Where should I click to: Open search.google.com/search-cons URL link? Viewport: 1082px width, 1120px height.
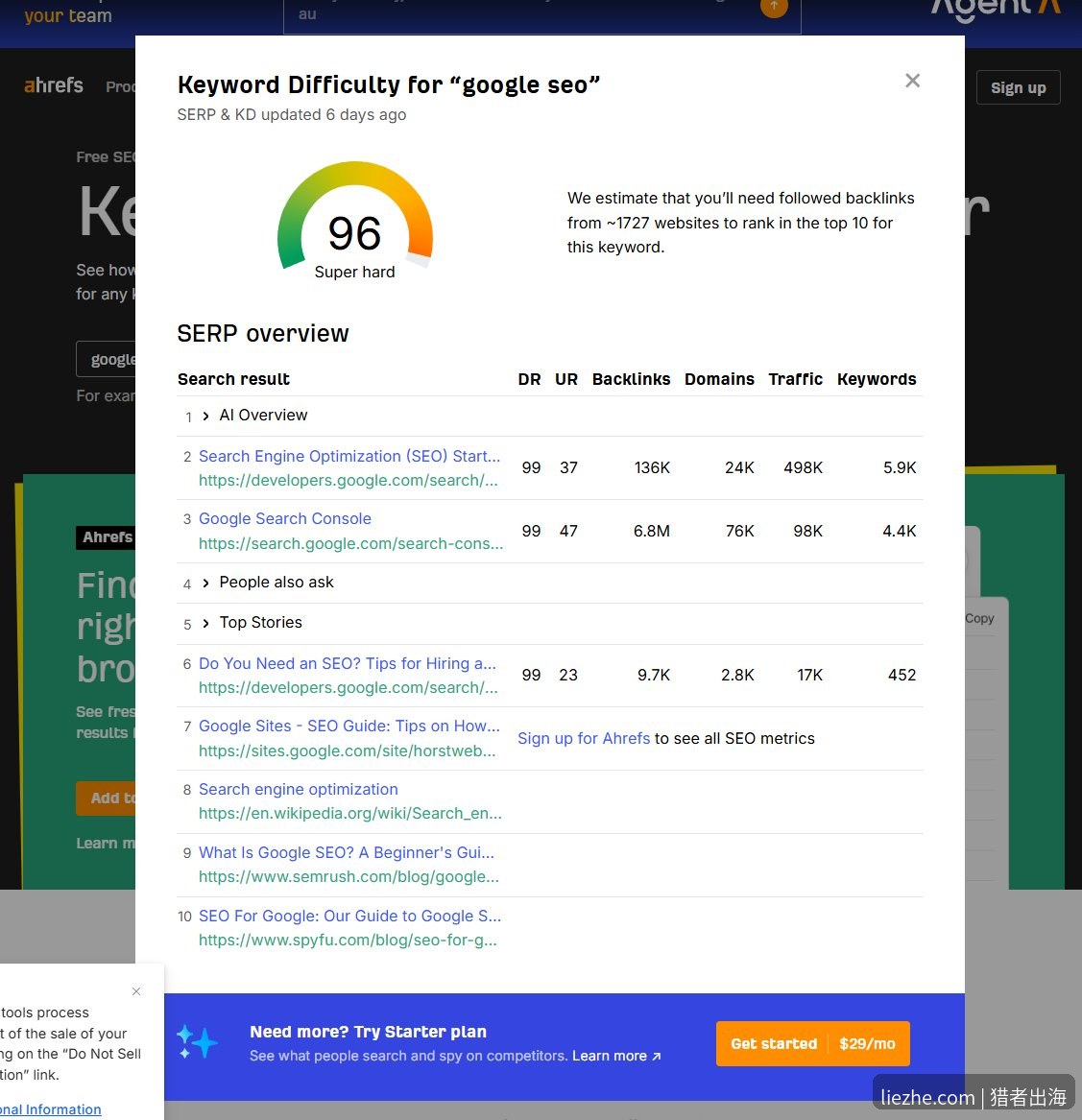coord(350,543)
